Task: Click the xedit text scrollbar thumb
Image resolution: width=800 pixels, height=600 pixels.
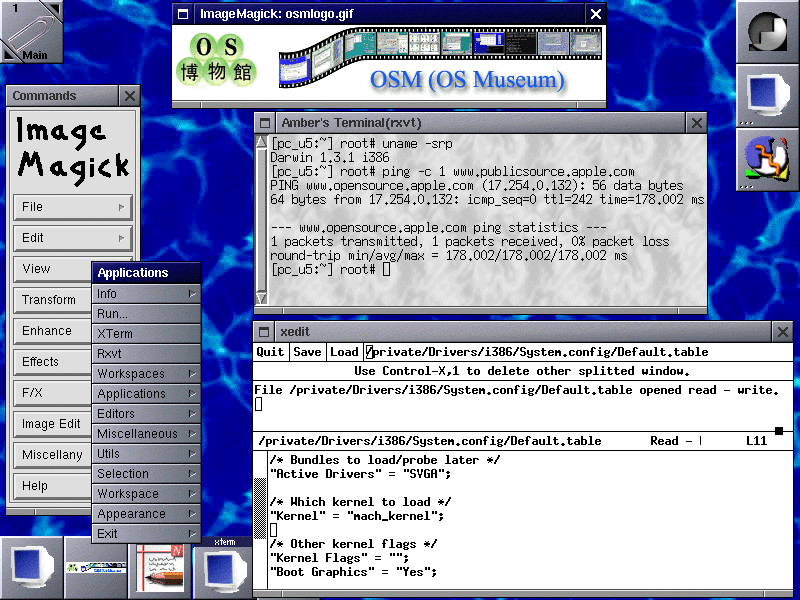Action: tap(260, 508)
